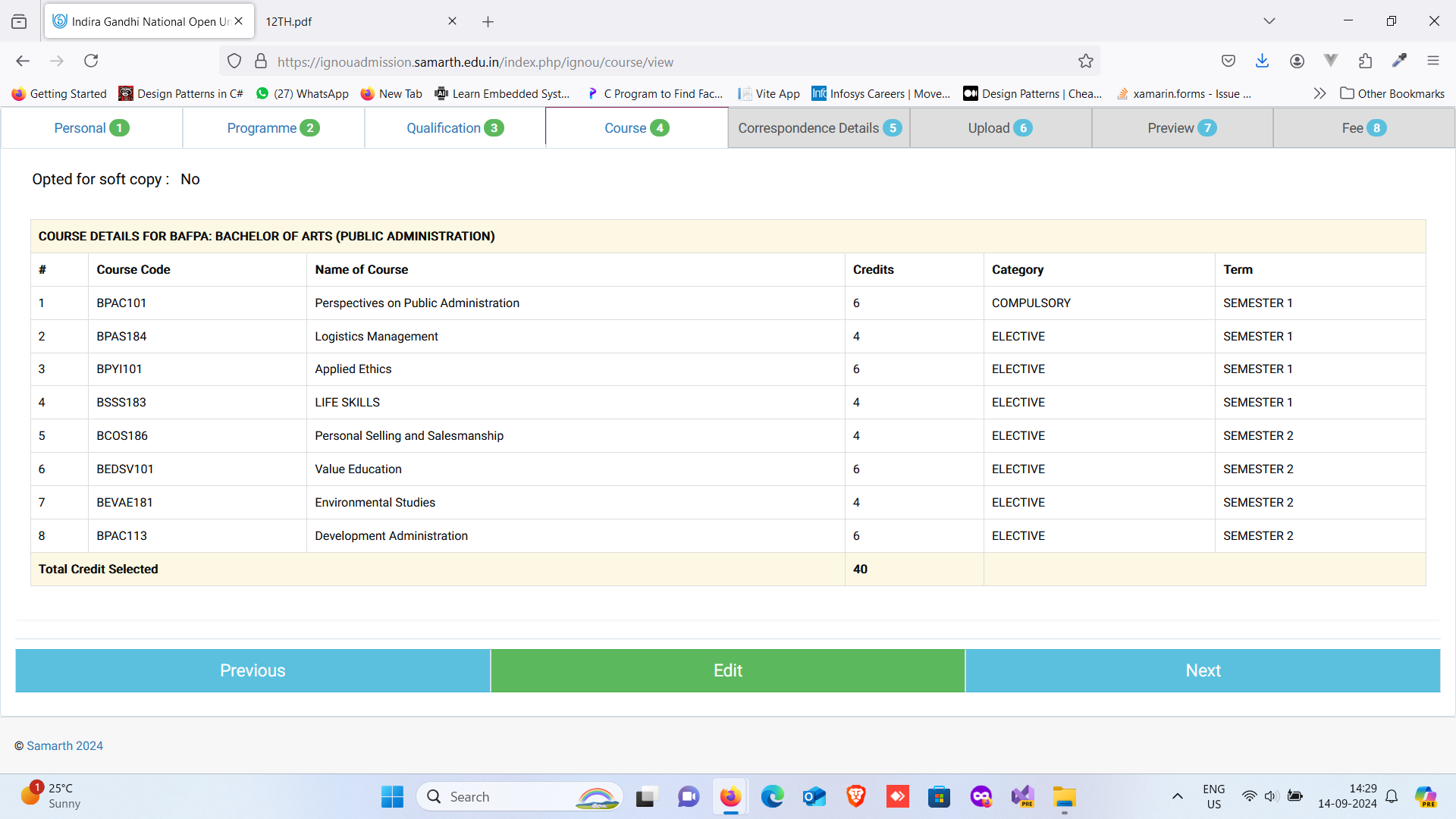Open Firefox from the taskbar
Viewport: 1456px width, 819px height.
730,796
